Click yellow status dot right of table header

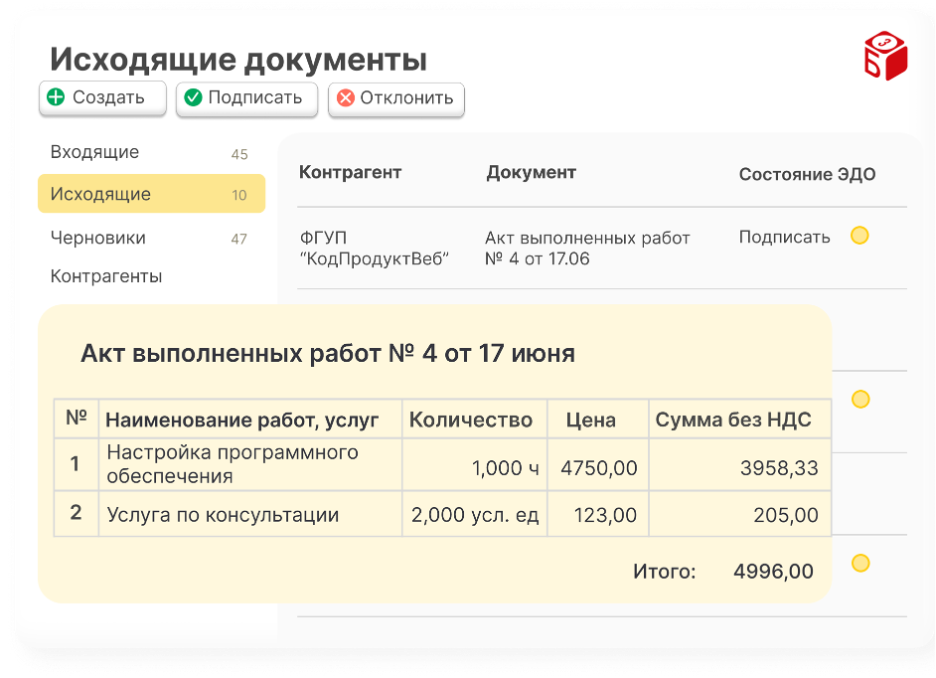pyautogui.click(x=859, y=399)
